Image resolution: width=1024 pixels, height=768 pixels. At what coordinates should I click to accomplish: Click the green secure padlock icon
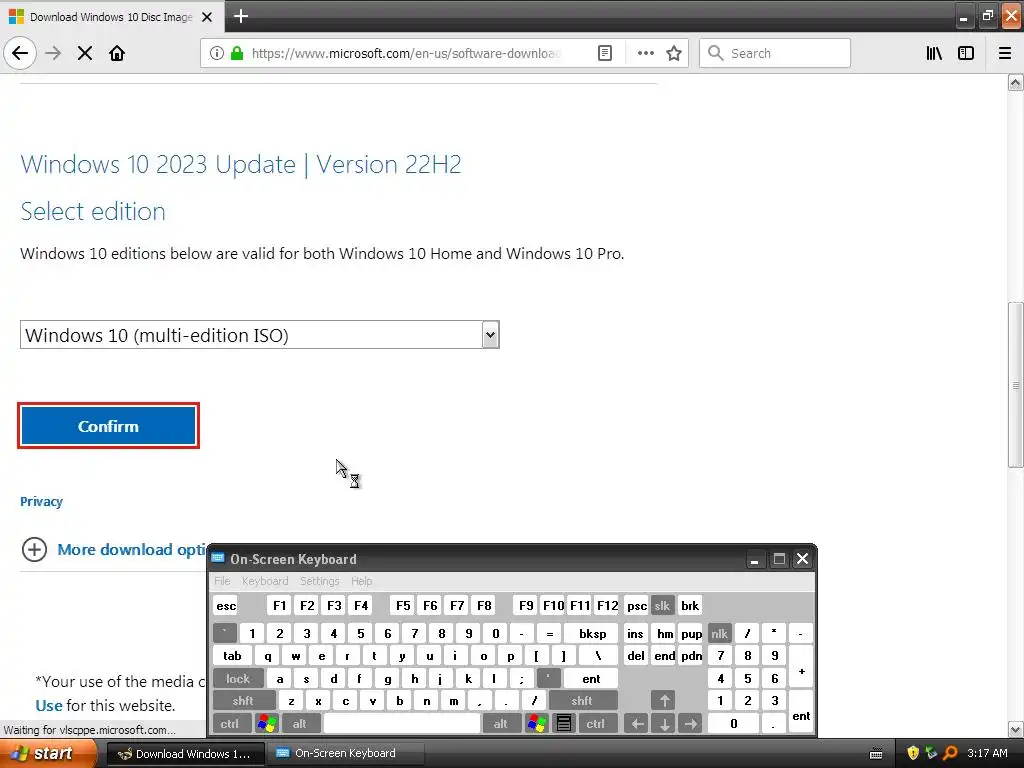(x=237, y=54)
